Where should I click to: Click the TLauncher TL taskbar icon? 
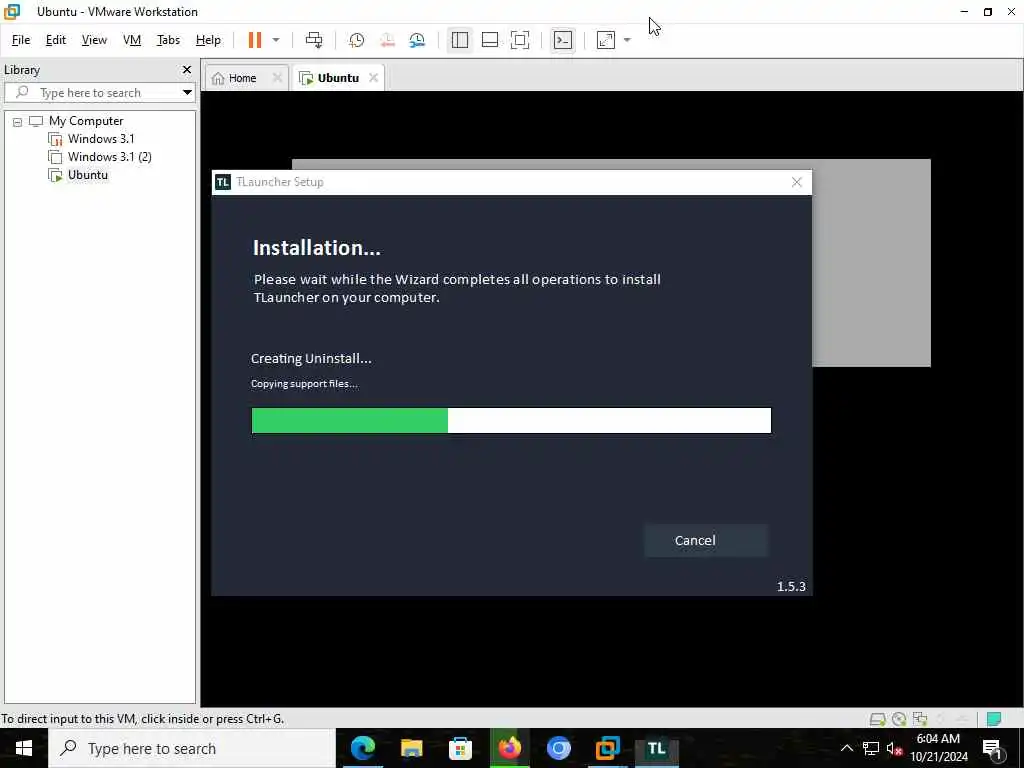click(x=656, y=748)
